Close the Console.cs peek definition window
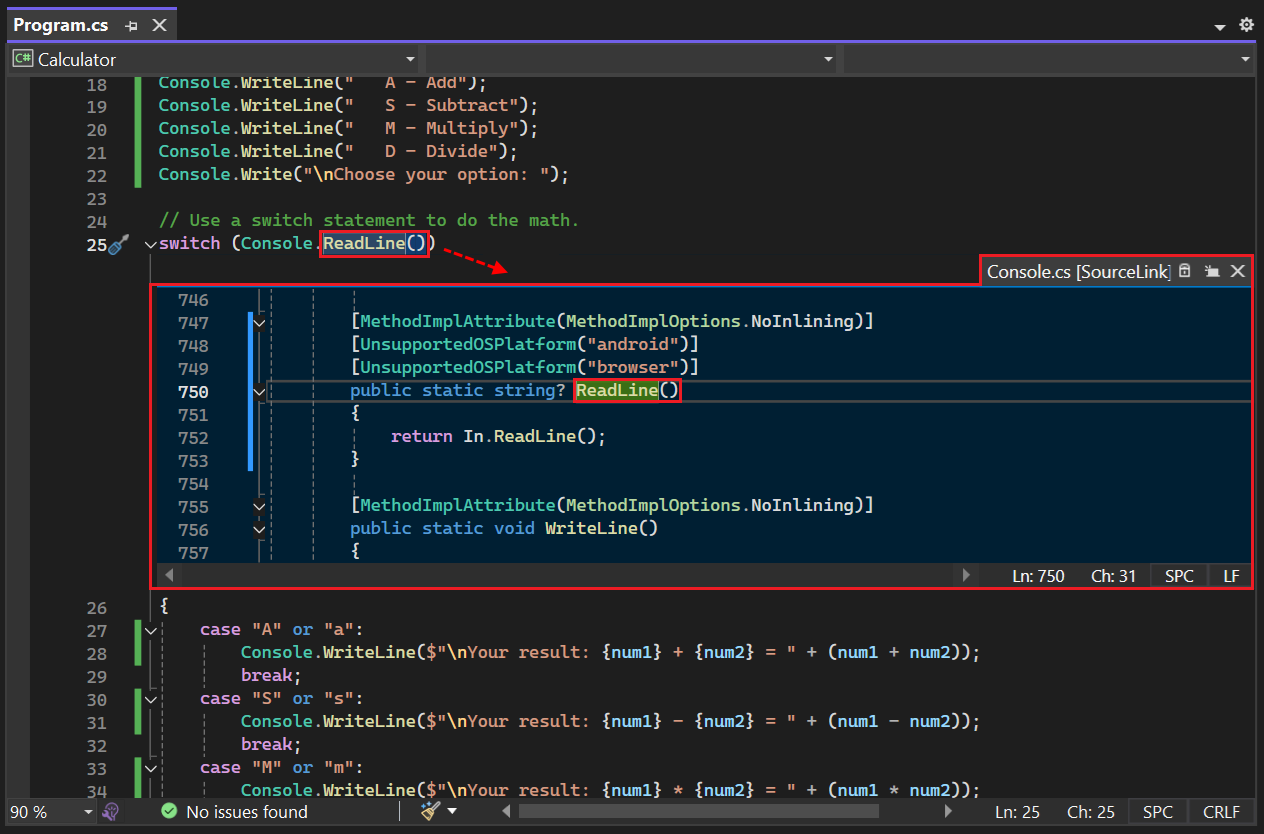Screen dimensions: 1264x834 click(x=1237, y=271)
